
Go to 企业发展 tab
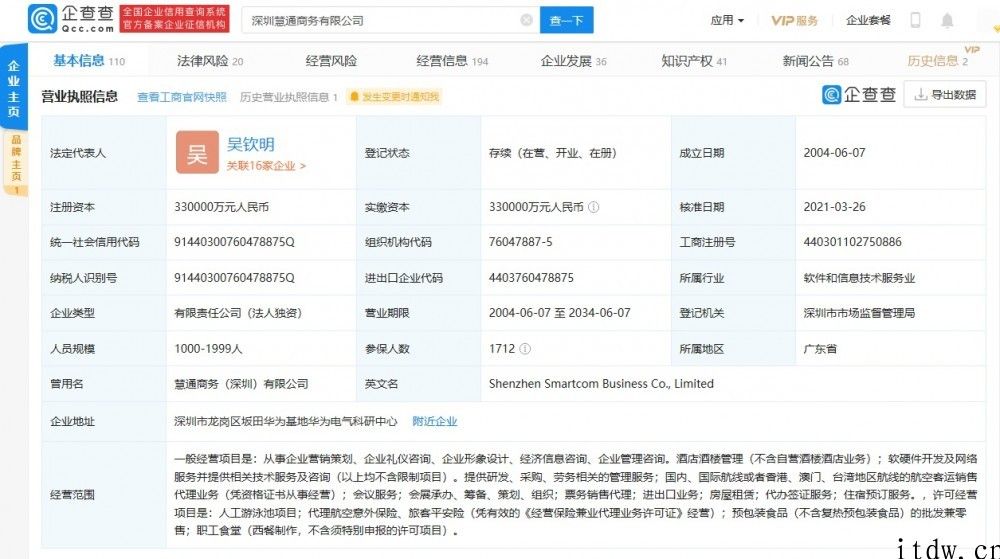[573, 61]
